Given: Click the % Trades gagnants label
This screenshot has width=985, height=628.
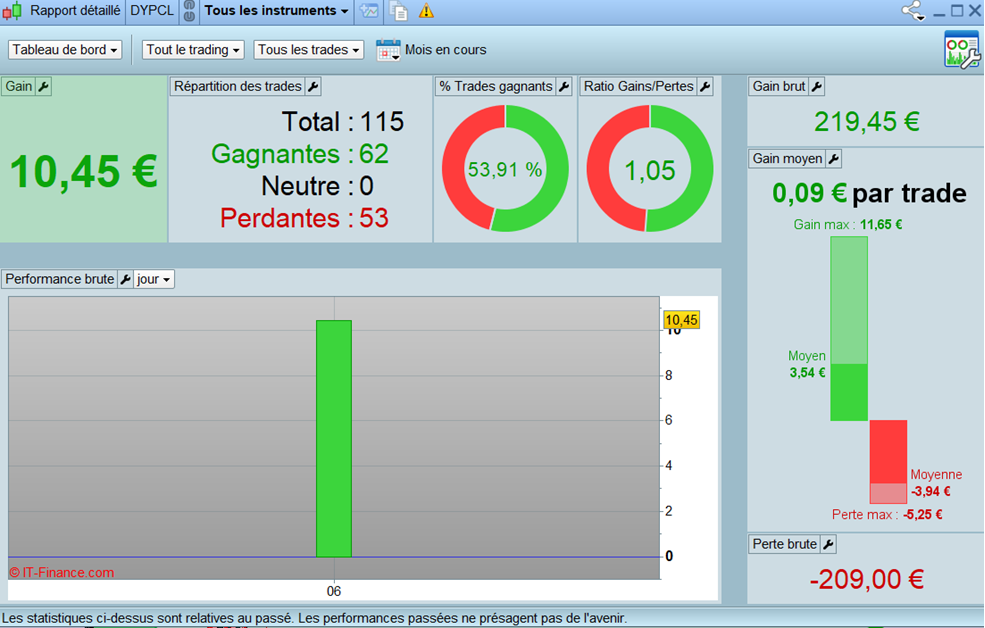Looking at the screenshot, I should tap(496, 87).
